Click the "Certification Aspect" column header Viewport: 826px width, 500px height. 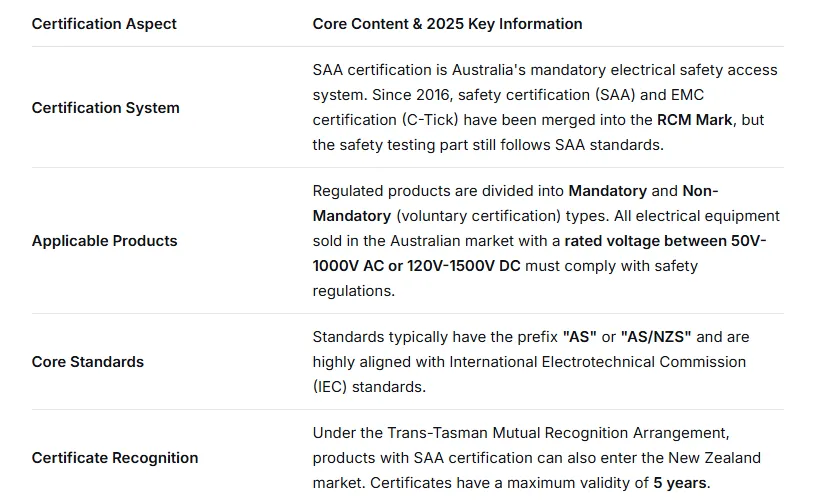(x=104, y=23)
